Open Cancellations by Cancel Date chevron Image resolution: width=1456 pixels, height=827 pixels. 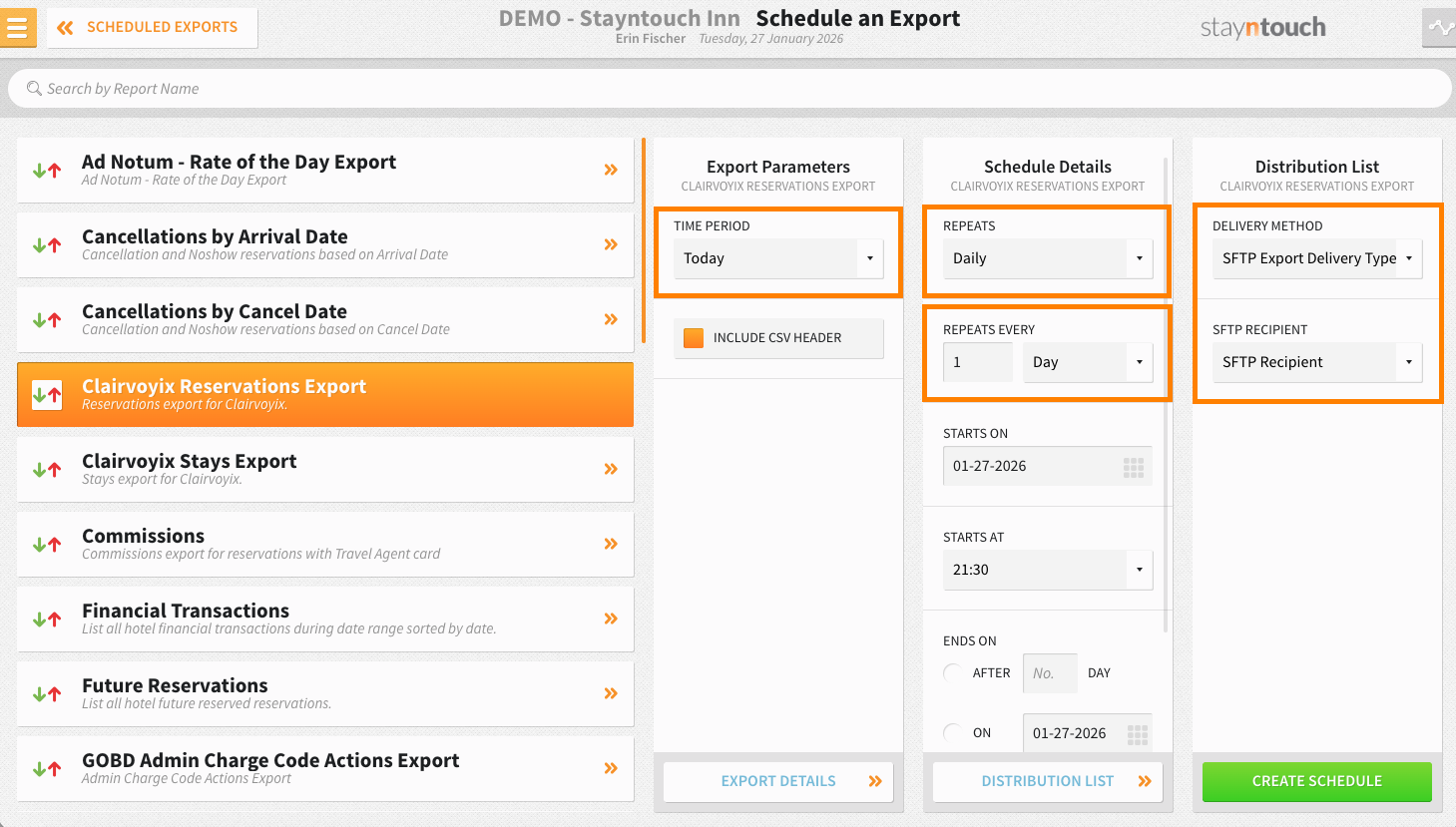coord(611,319)
